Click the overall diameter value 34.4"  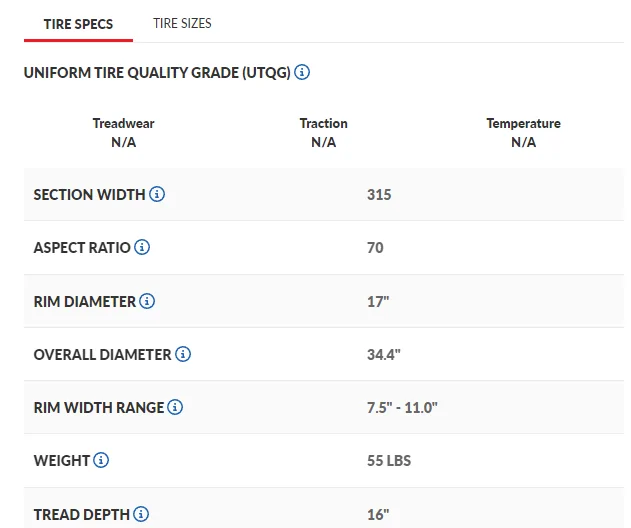[384, 355]
